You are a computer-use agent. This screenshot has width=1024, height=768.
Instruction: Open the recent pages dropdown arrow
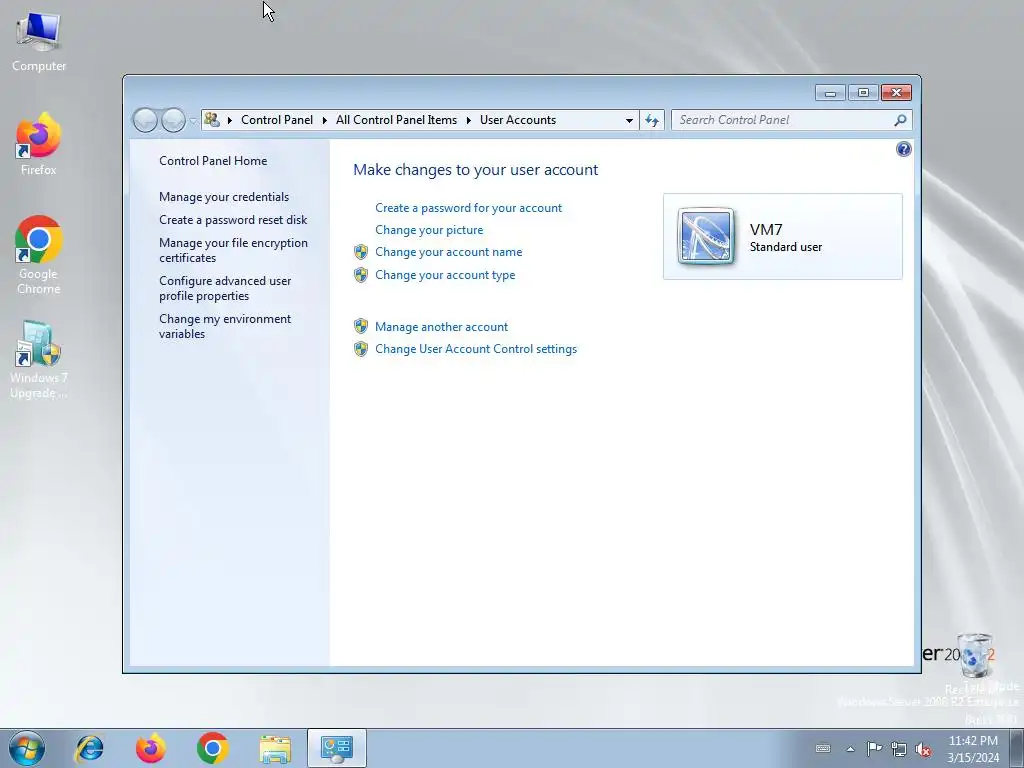pyautogui.click(x=193, y=121)
